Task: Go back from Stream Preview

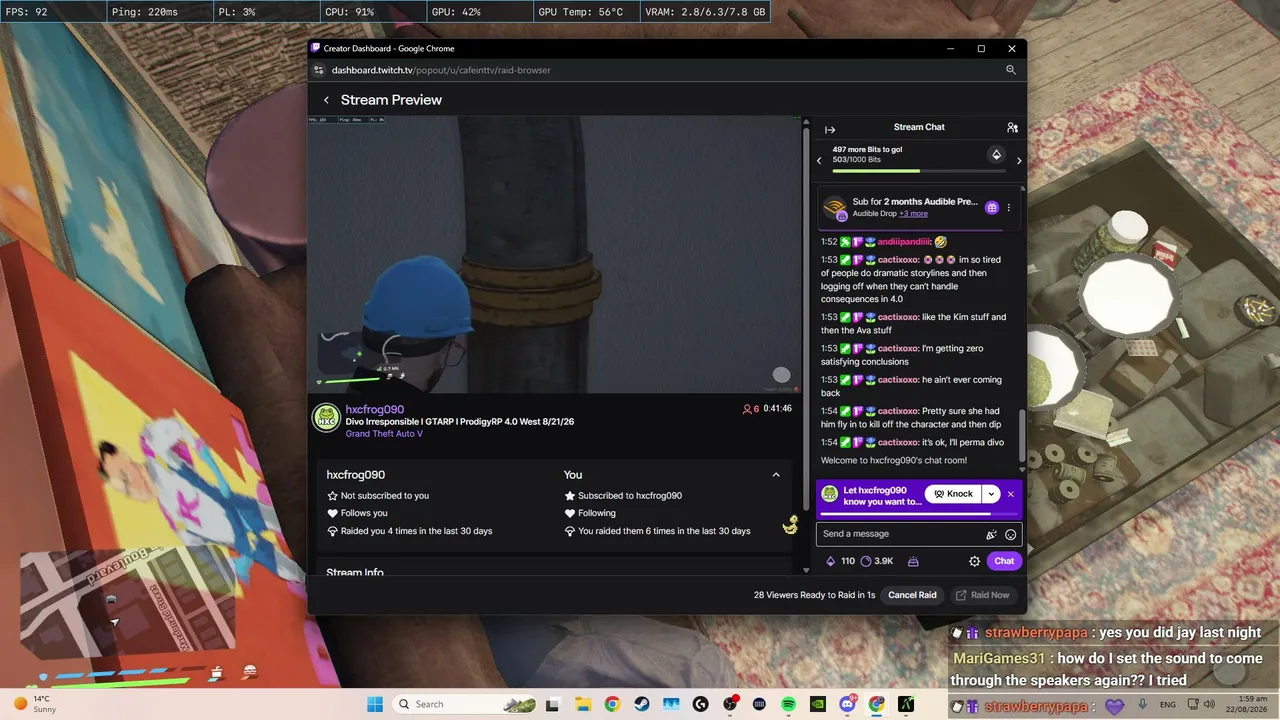Action: point(326,100)
